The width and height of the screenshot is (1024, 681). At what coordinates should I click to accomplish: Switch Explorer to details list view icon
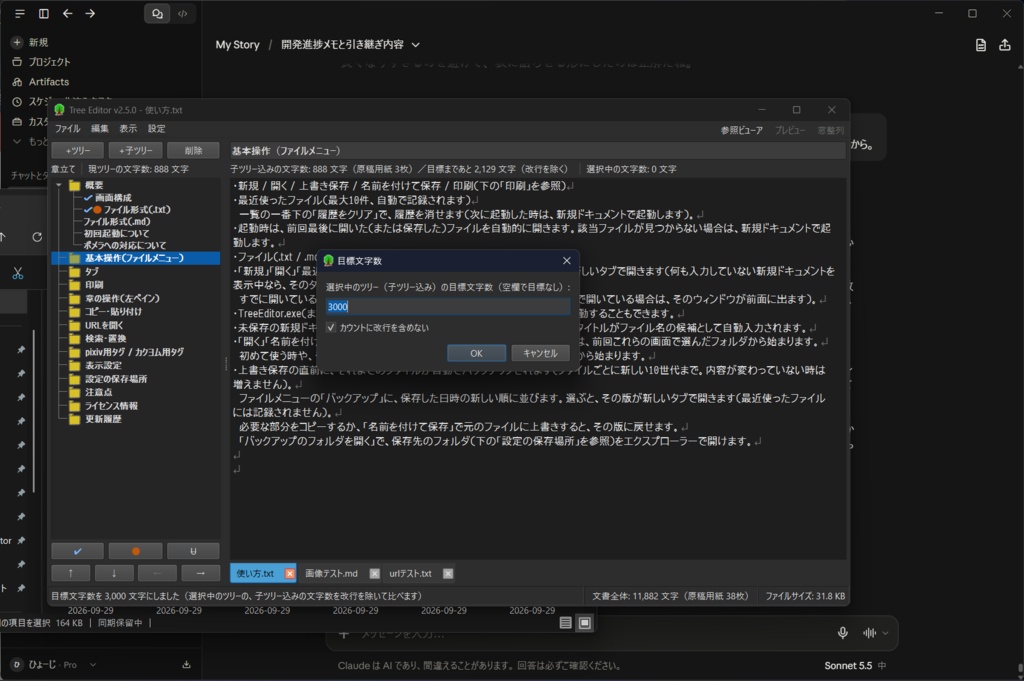566,623
